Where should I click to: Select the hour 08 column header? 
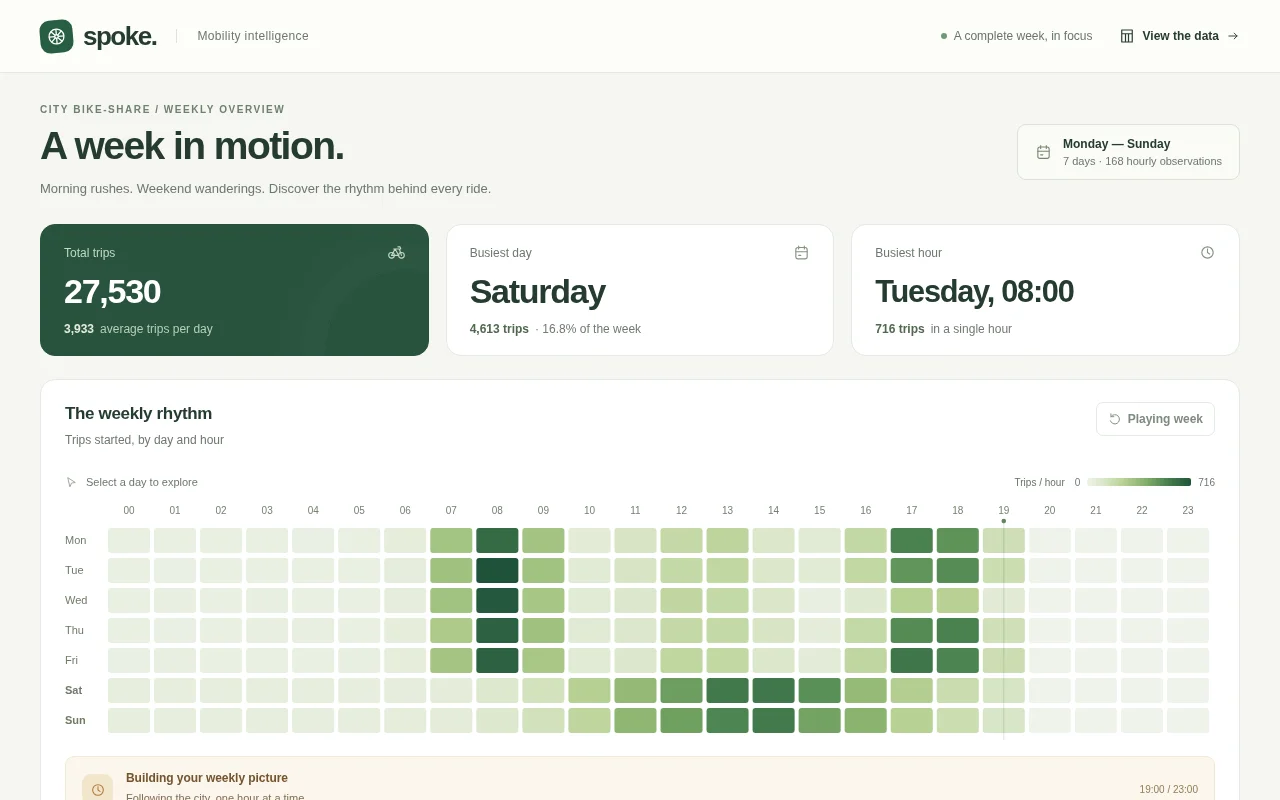pos(497,510)
